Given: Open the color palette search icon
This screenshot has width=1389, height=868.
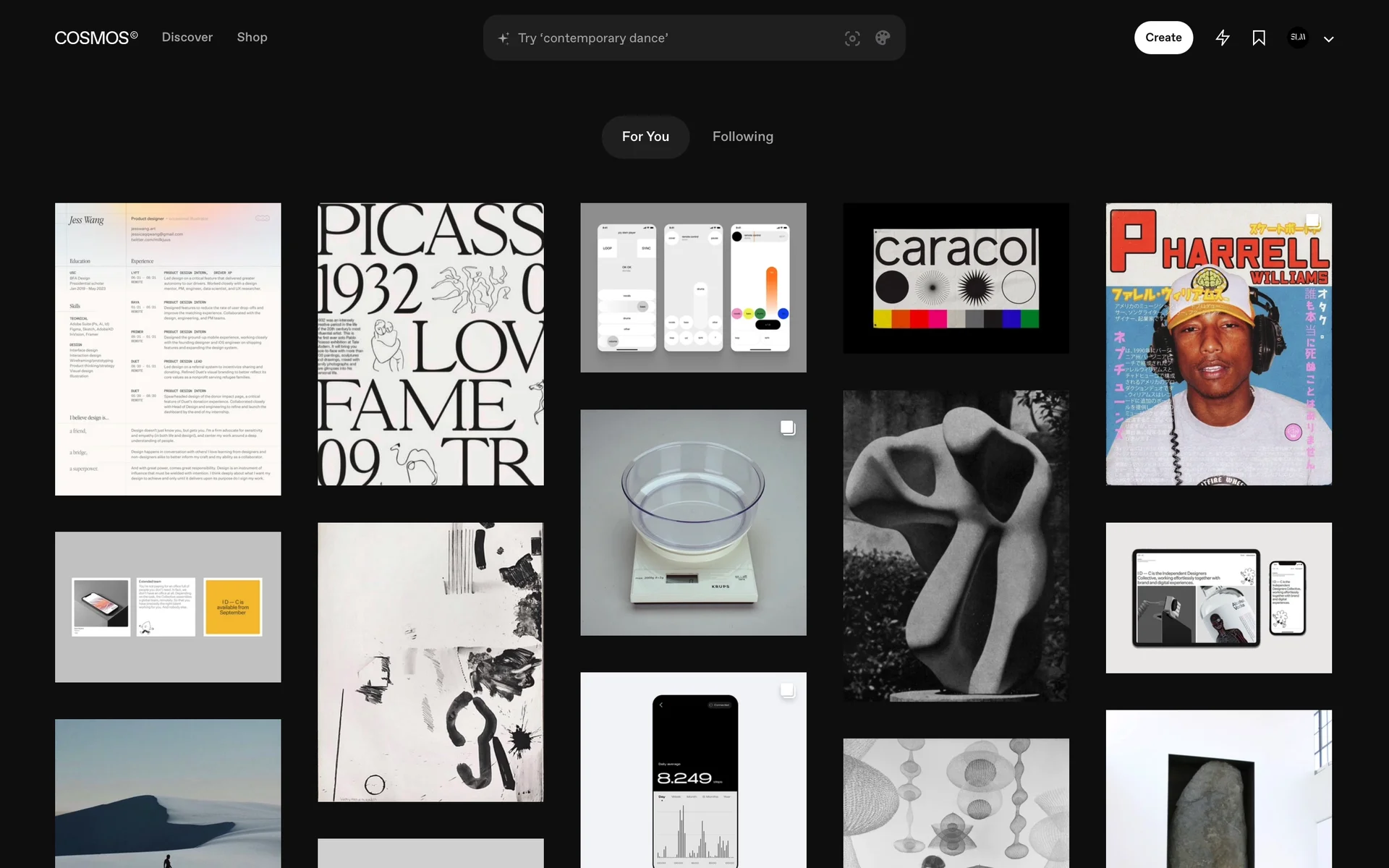Looking at the screenshot, I should click(x=883, y=38).
